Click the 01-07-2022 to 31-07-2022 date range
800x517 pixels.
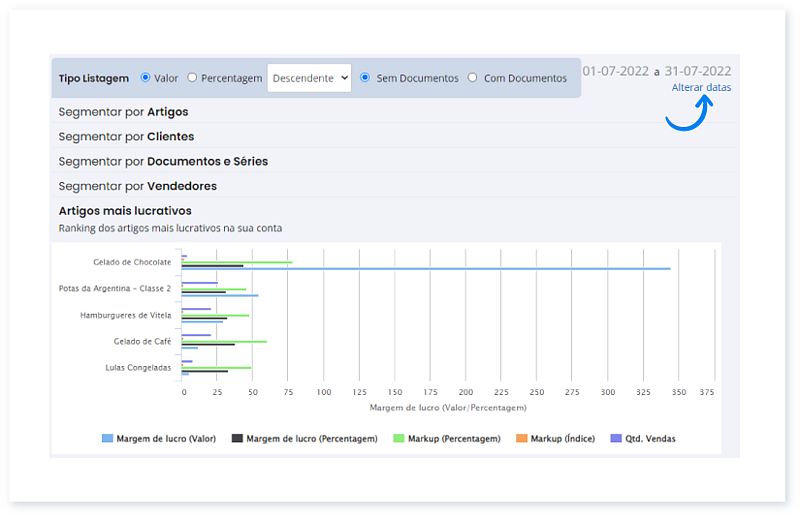656,71
